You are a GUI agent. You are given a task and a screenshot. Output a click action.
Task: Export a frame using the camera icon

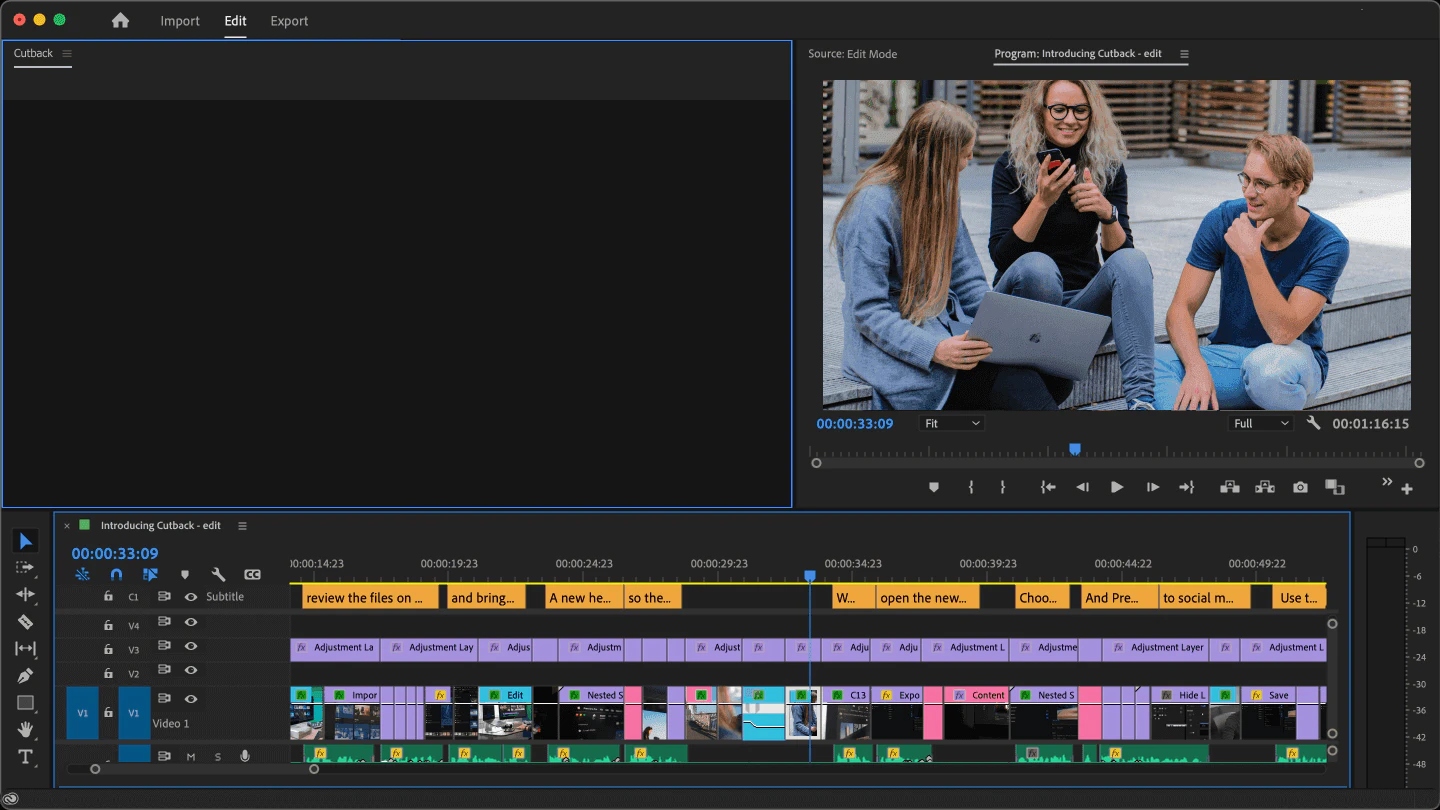(1300, 487)
